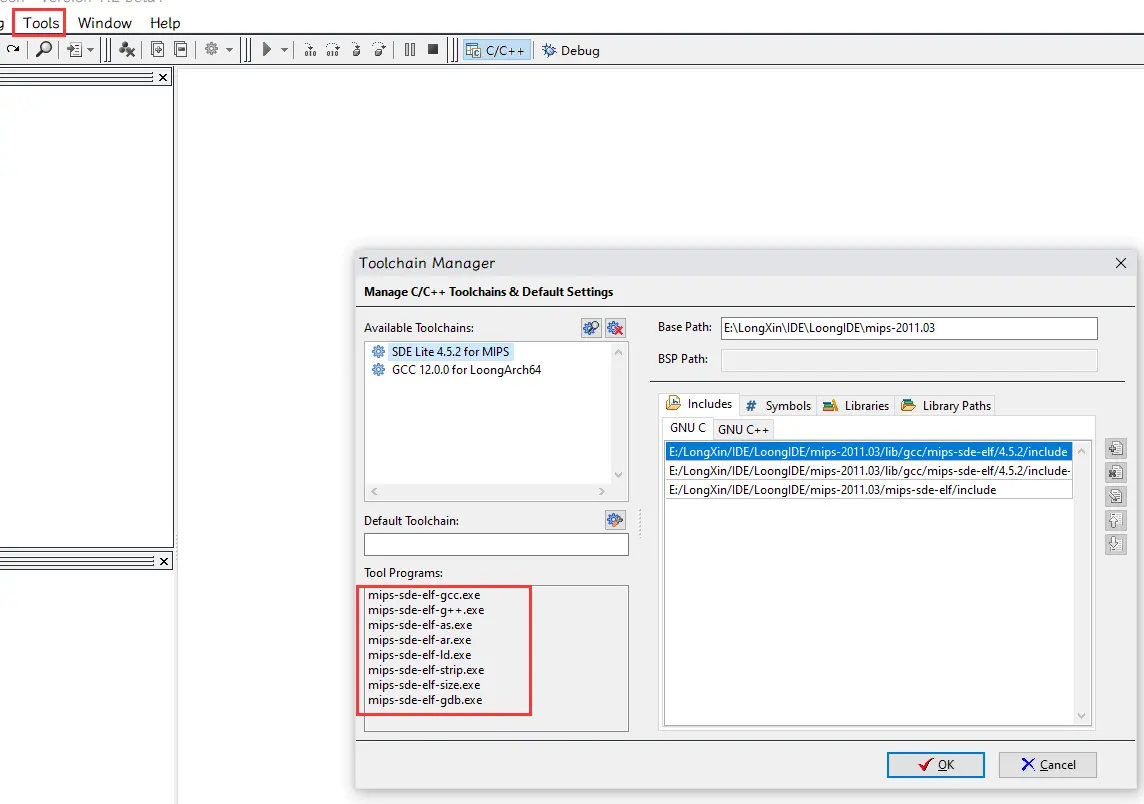Switch to the Debug perspective
Image resolution: width=1144 pixels, height=804 pixels.
(x=571, y=50)
